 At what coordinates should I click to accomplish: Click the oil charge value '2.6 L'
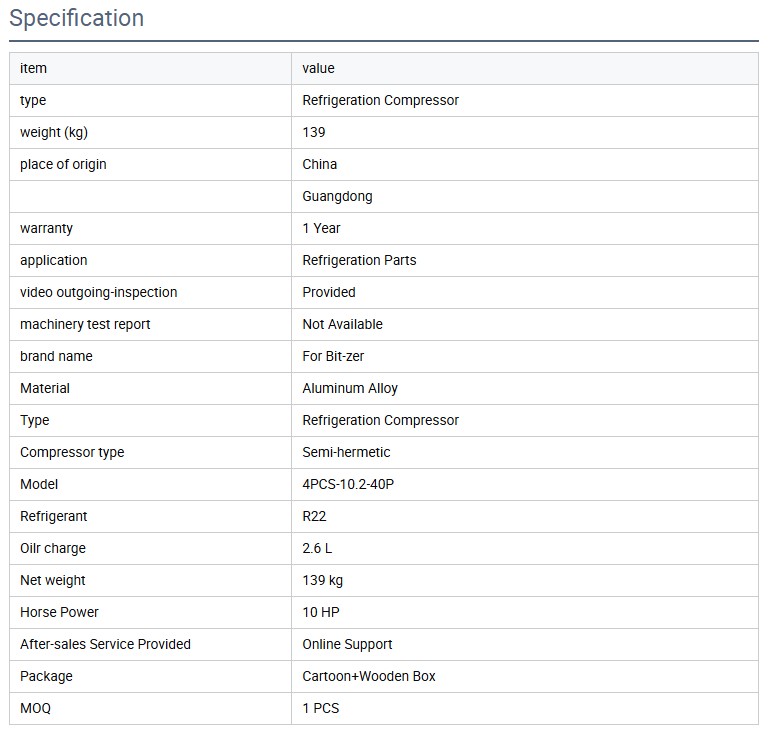point(319,548)
